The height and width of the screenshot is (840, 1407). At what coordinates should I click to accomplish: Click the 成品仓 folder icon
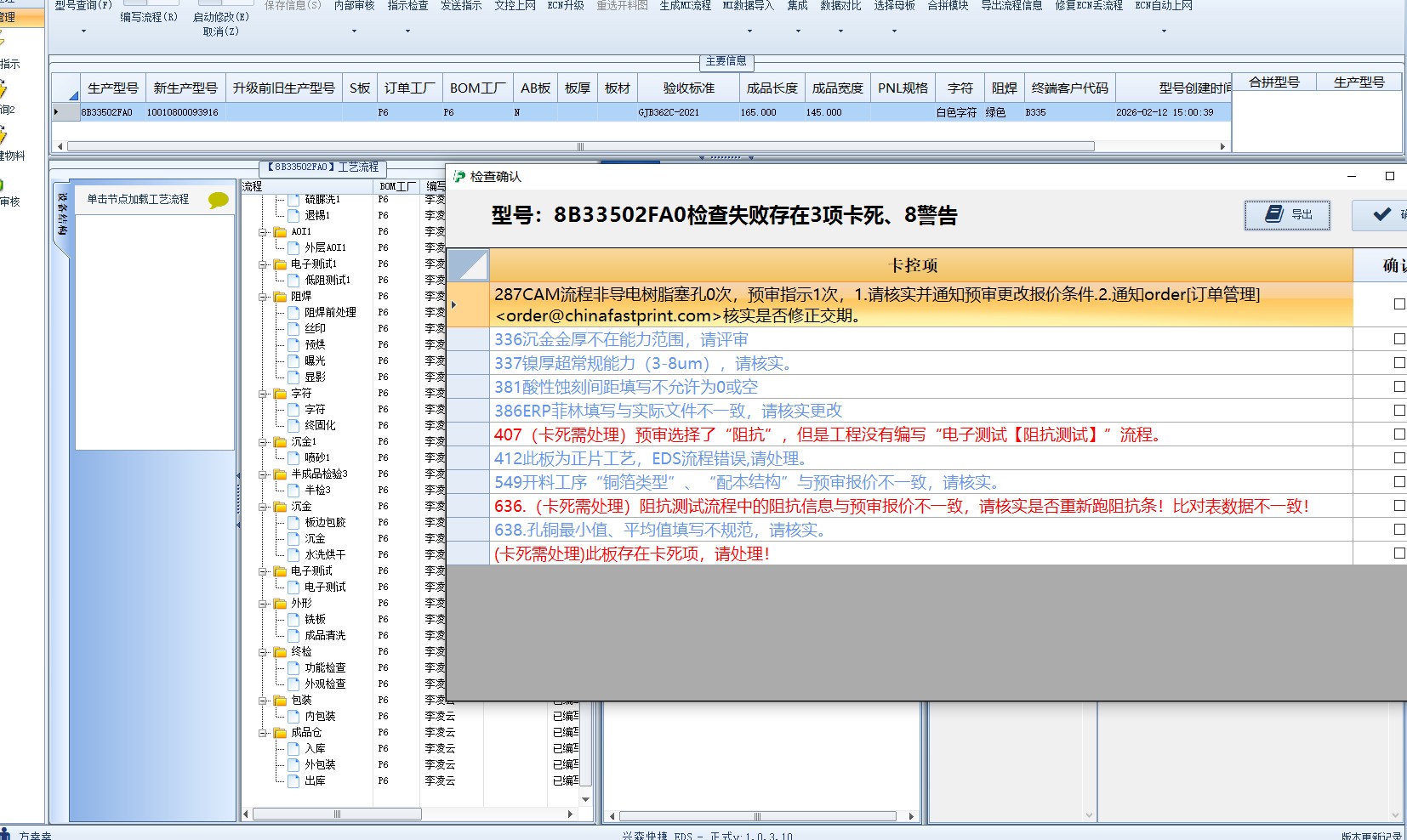[x=280, y=732]
